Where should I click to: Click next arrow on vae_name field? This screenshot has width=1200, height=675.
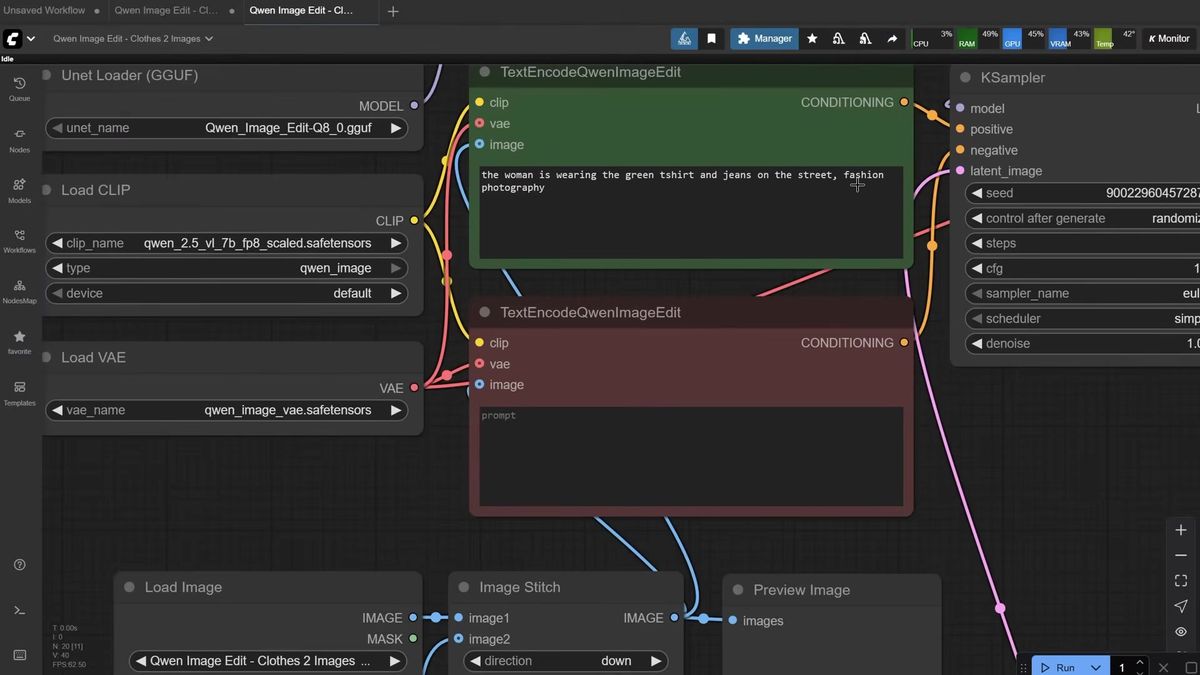[396, 410]
